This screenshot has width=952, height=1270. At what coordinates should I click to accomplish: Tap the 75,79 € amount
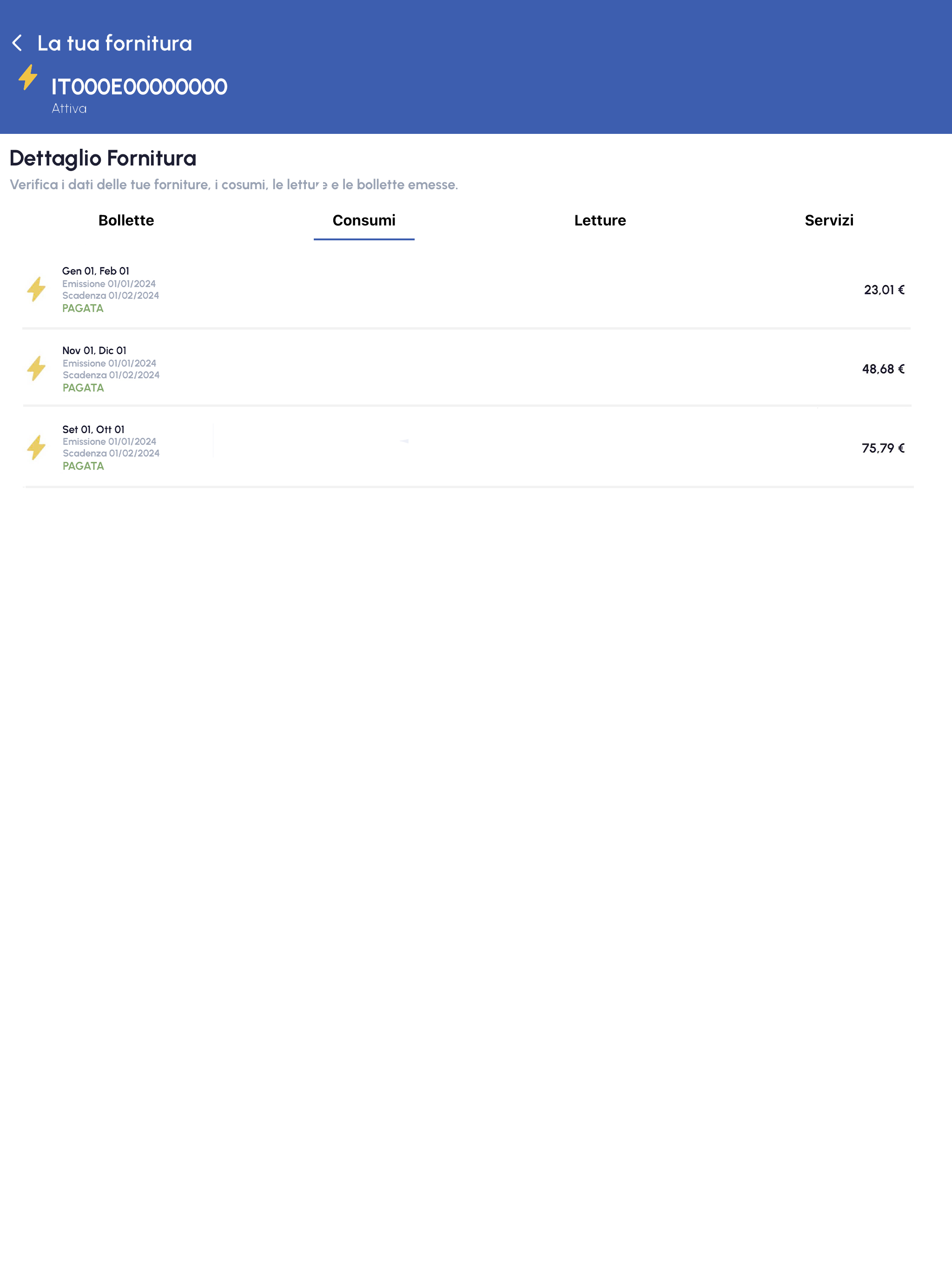(883, 449)
